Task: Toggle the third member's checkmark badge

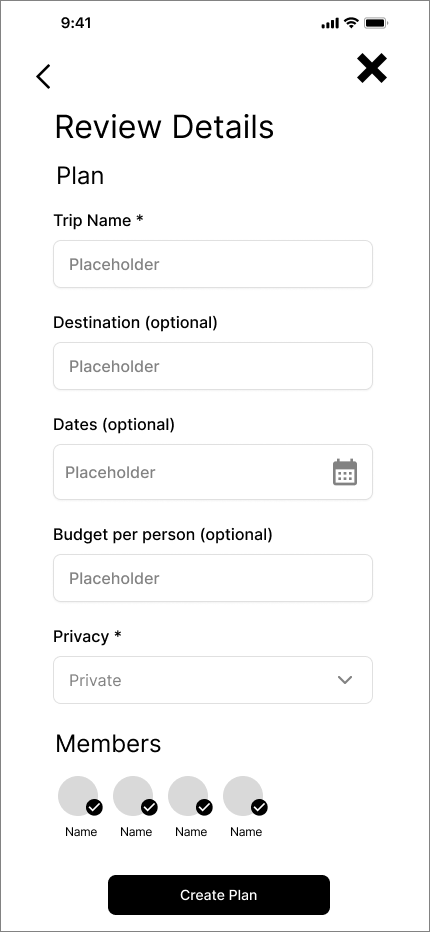Action: click(204, 807)
